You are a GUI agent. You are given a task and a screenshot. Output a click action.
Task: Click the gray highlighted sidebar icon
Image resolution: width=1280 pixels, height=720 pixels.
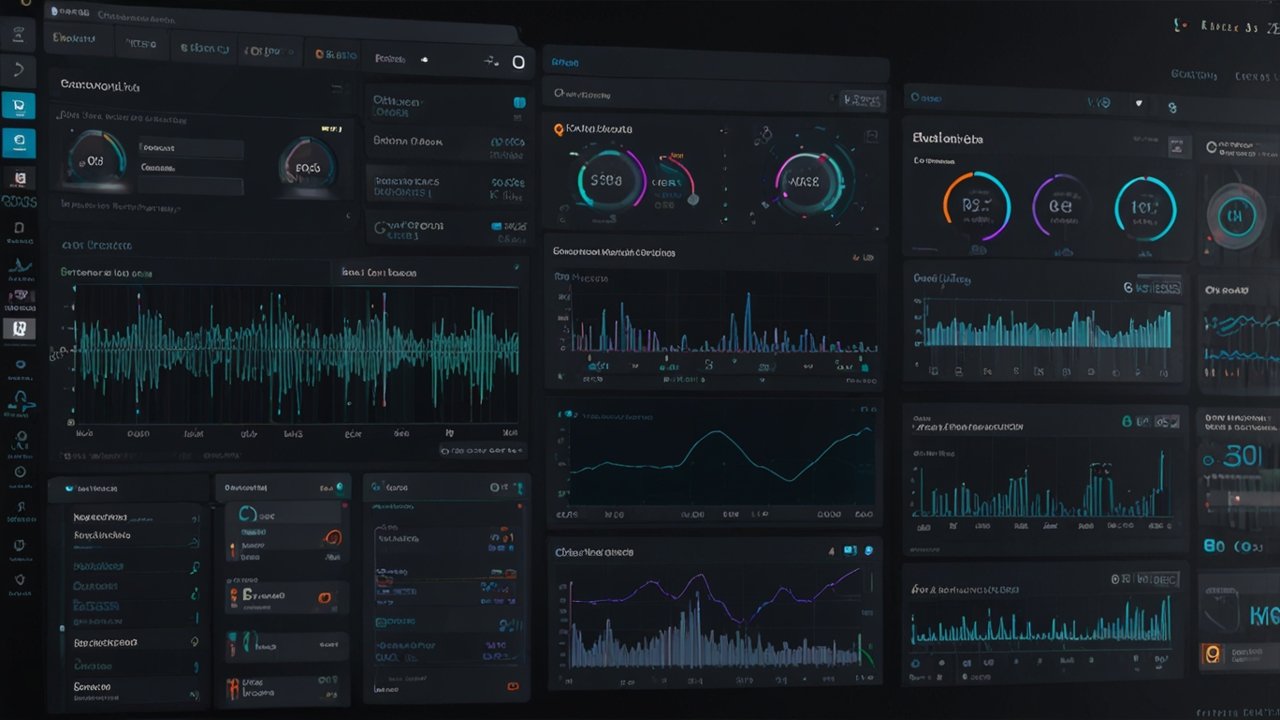click(x=18, y=328)
